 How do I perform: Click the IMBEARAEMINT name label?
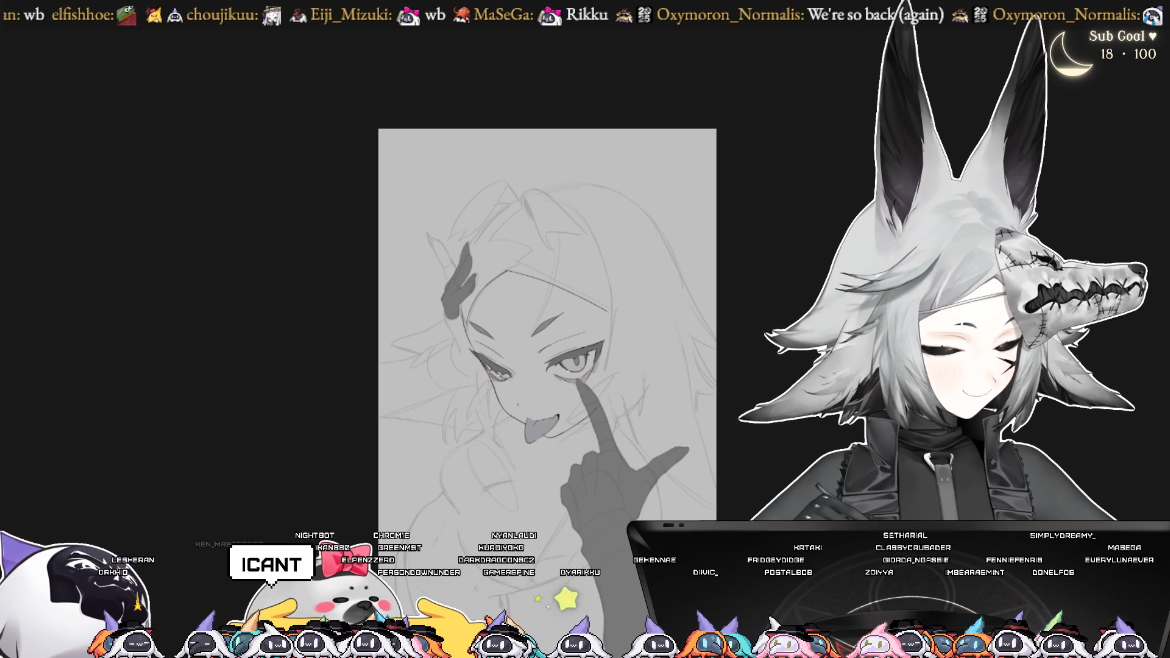(x=975, y=573)
